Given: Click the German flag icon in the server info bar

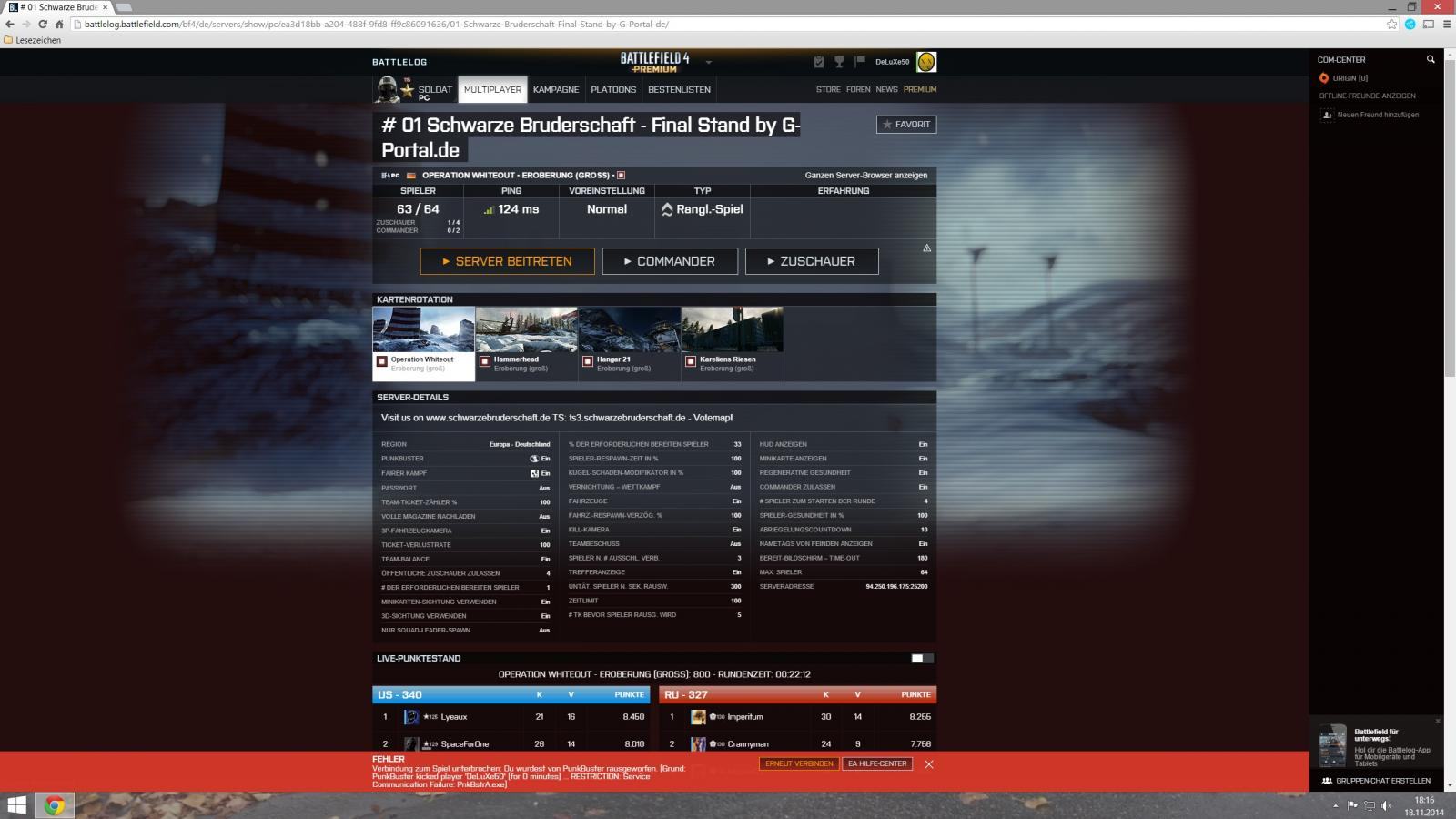Looking at the screenshot, I should click(411, 176).
